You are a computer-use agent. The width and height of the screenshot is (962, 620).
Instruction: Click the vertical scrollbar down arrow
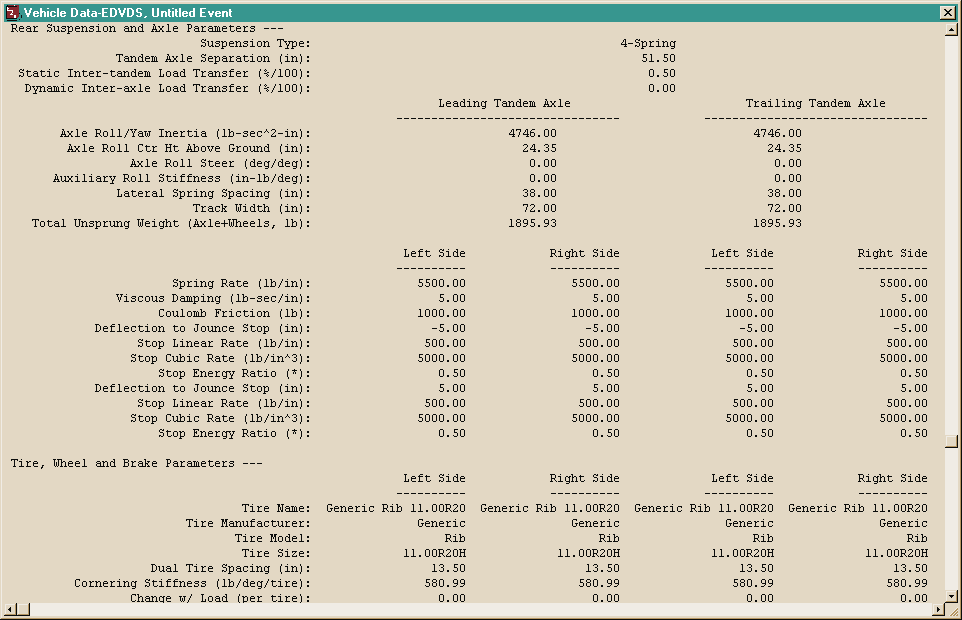tap(951, 596)
